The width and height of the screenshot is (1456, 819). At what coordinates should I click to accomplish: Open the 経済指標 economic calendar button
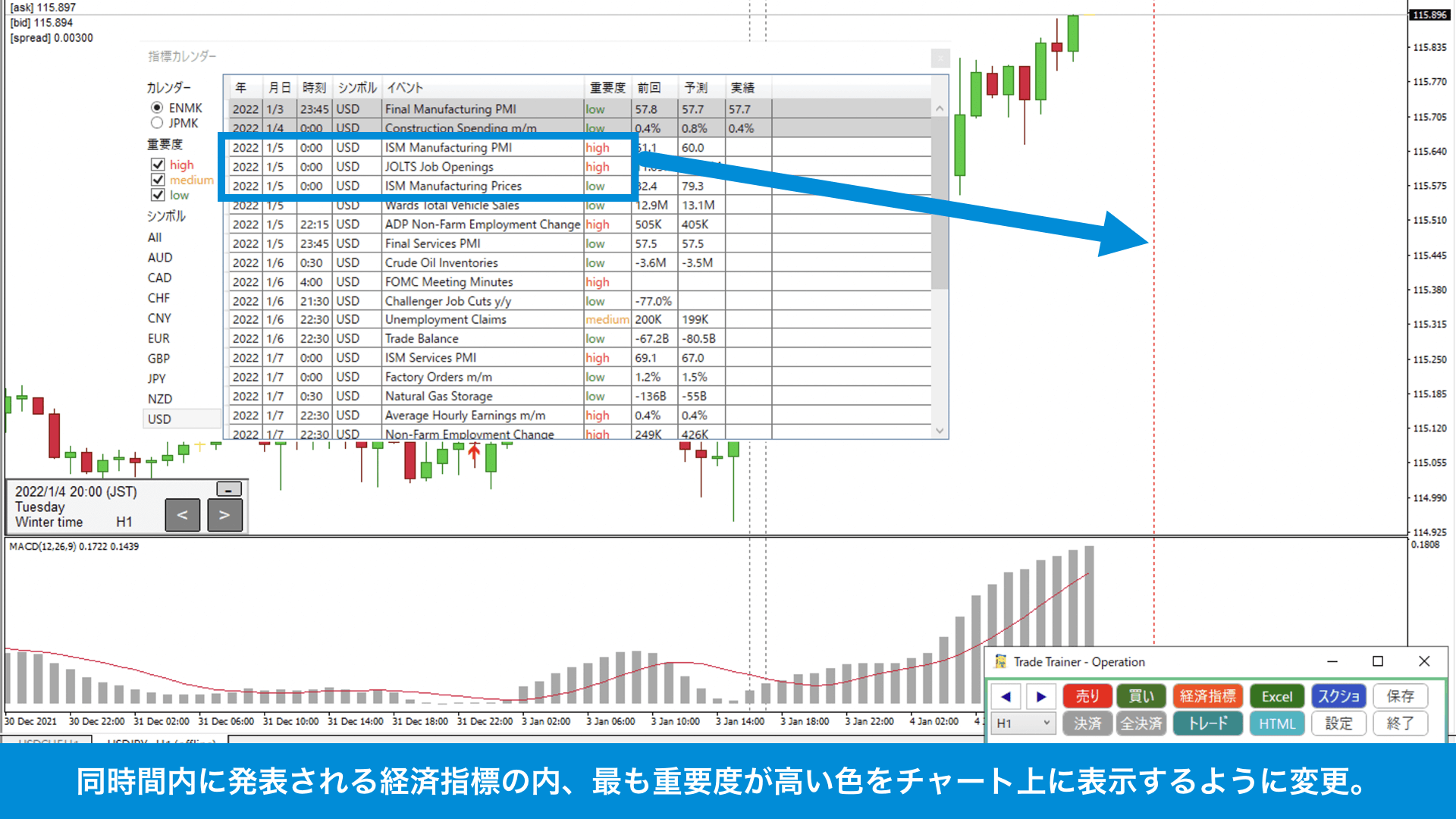pyautogui.click(x=1207, y=696)
